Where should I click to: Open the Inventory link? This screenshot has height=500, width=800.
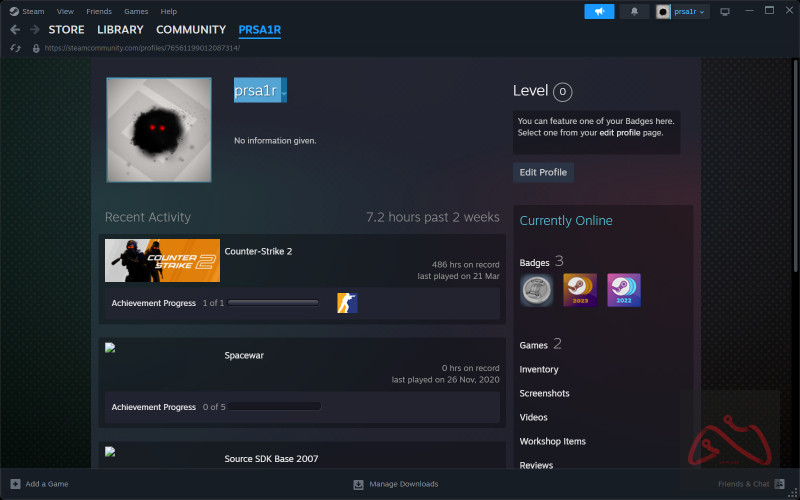[x=539, y=369]
